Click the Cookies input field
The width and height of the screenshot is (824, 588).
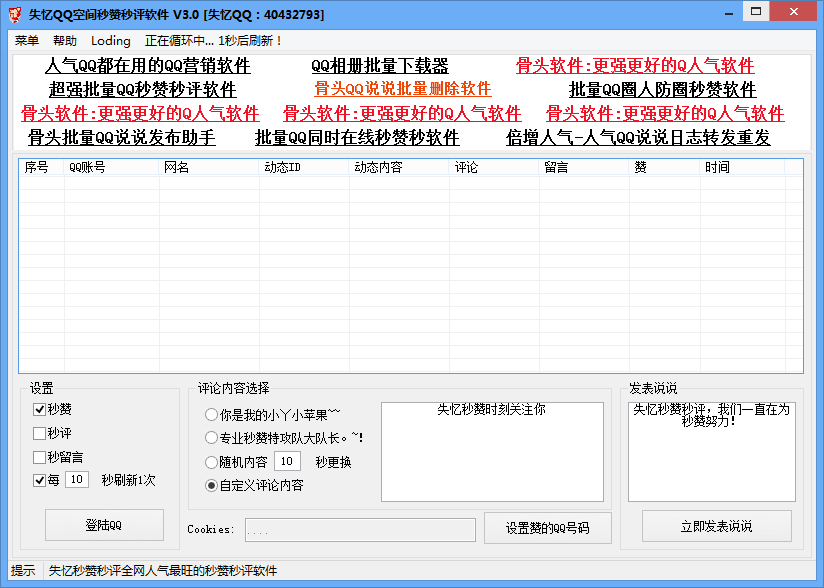[360, 530]
